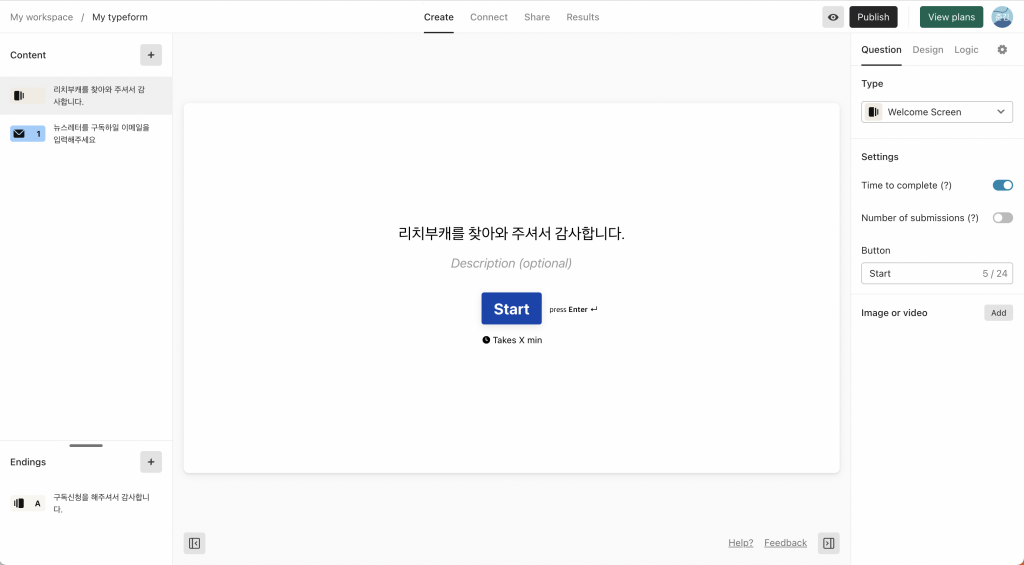Select the email question icon numbered 1
The image size is (1024, 565).
pos(27,134)
